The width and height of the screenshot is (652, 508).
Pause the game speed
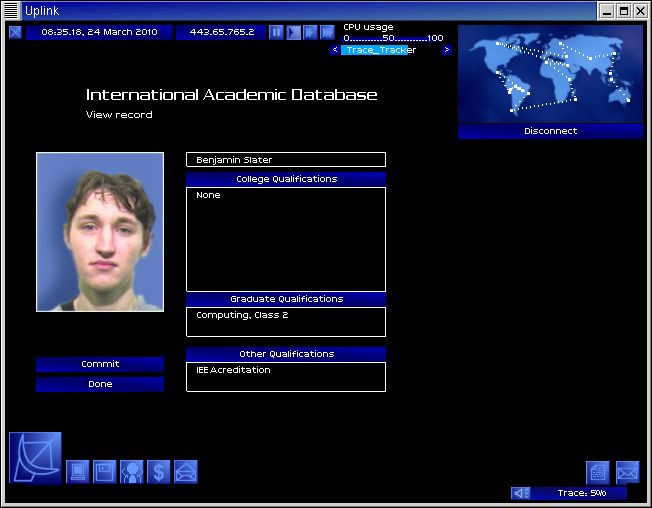pos(276,32)
